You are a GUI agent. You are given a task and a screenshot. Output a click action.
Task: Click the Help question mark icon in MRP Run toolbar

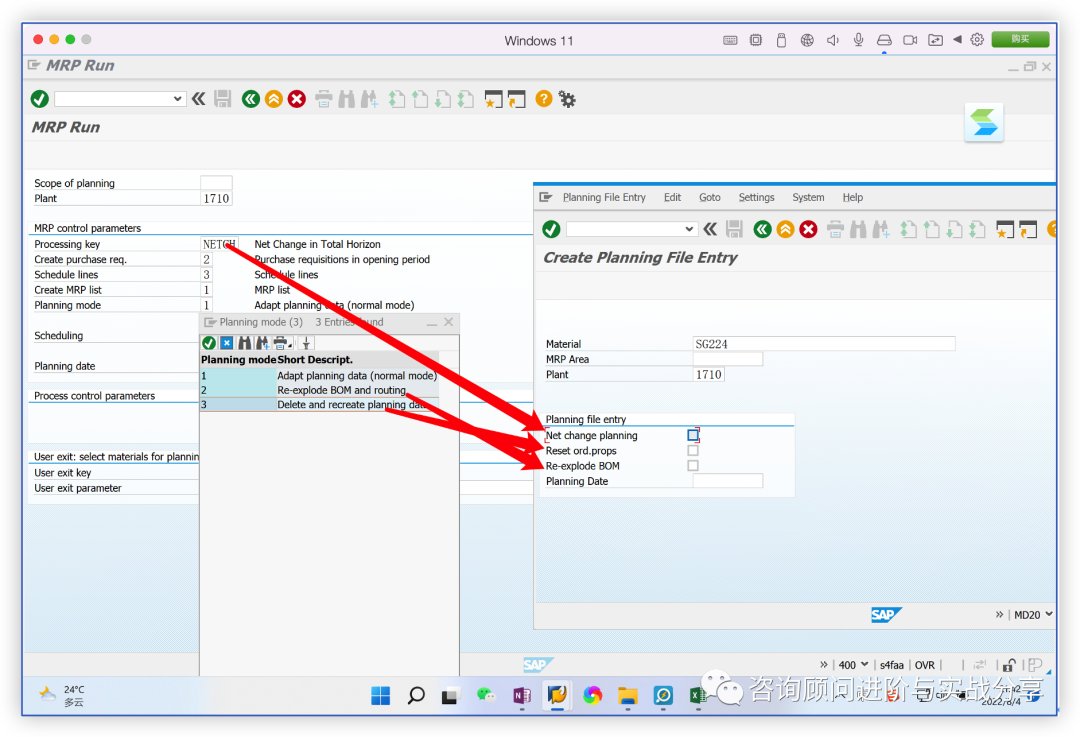pyautogui.click(x=543, y=98)
